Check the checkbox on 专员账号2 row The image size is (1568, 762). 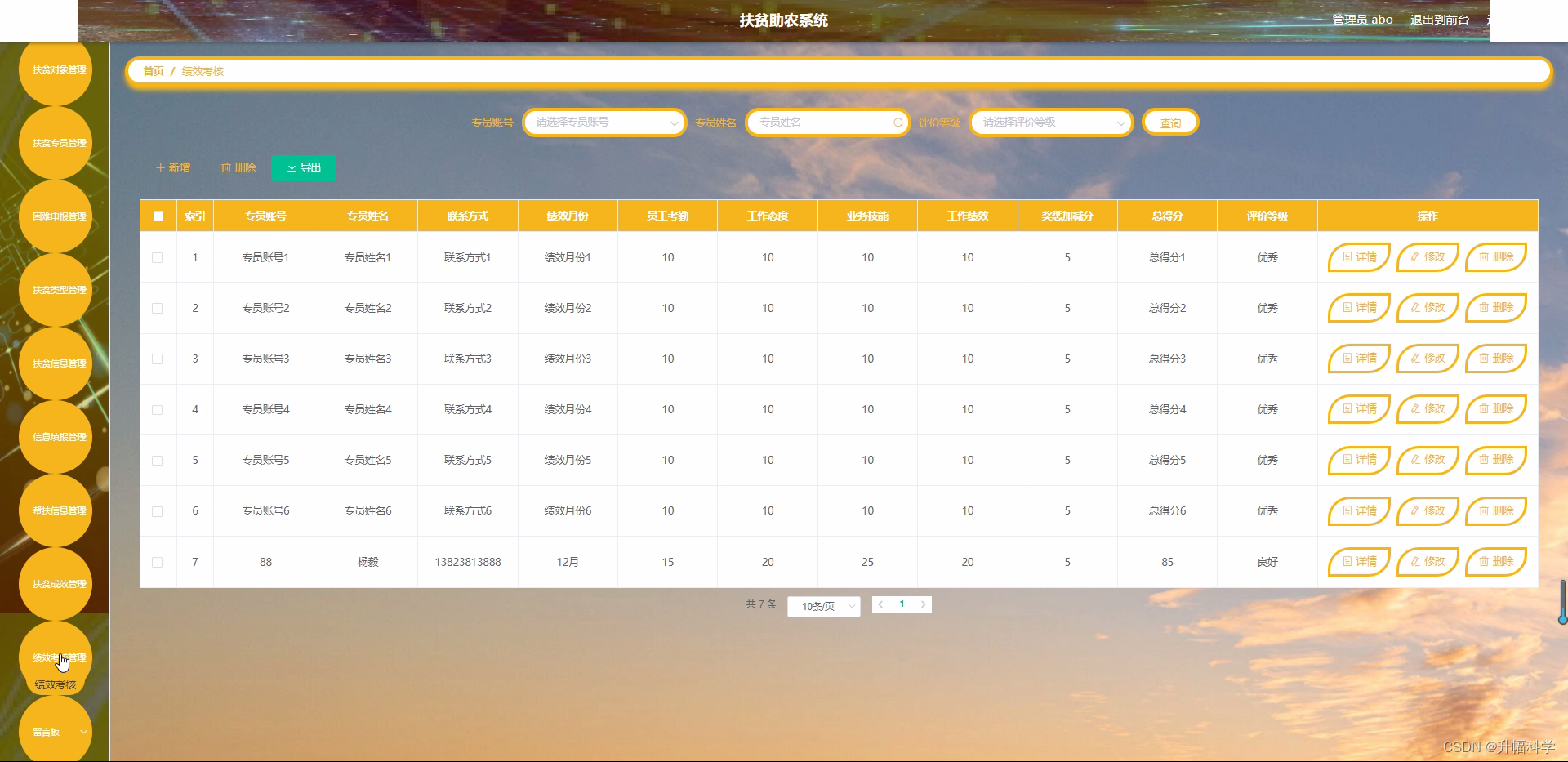point(158,308)
